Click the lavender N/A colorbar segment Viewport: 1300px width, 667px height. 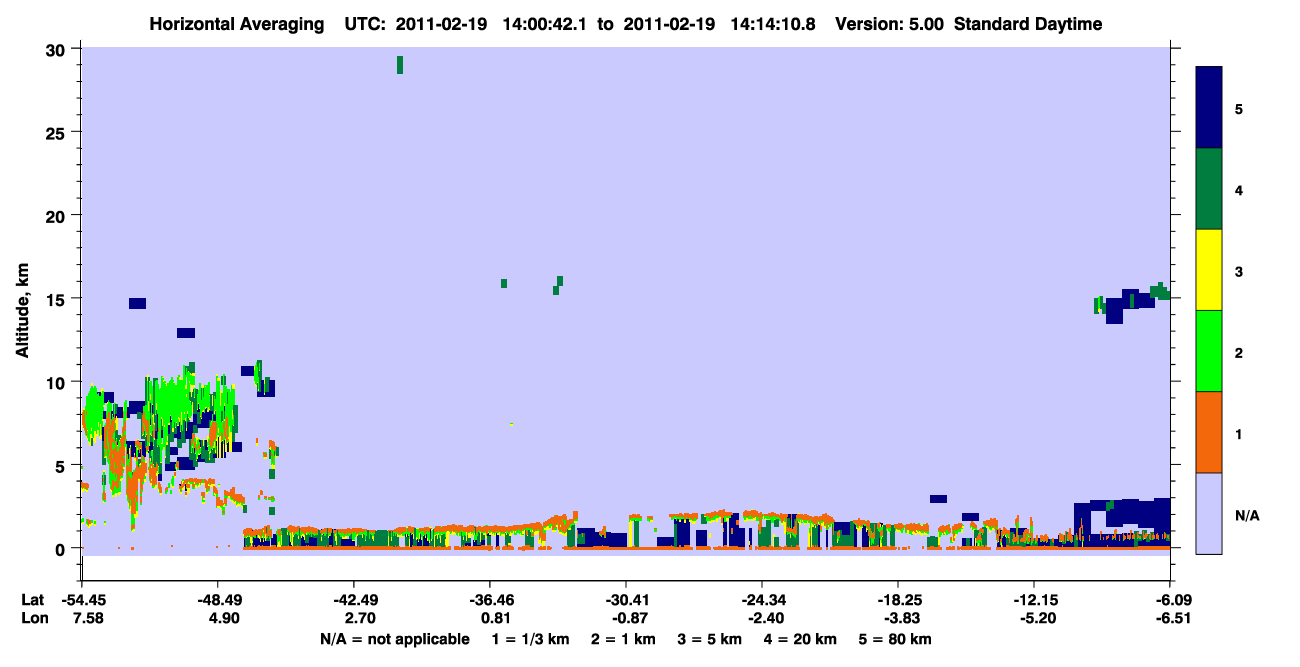(x=1209, y=513)
